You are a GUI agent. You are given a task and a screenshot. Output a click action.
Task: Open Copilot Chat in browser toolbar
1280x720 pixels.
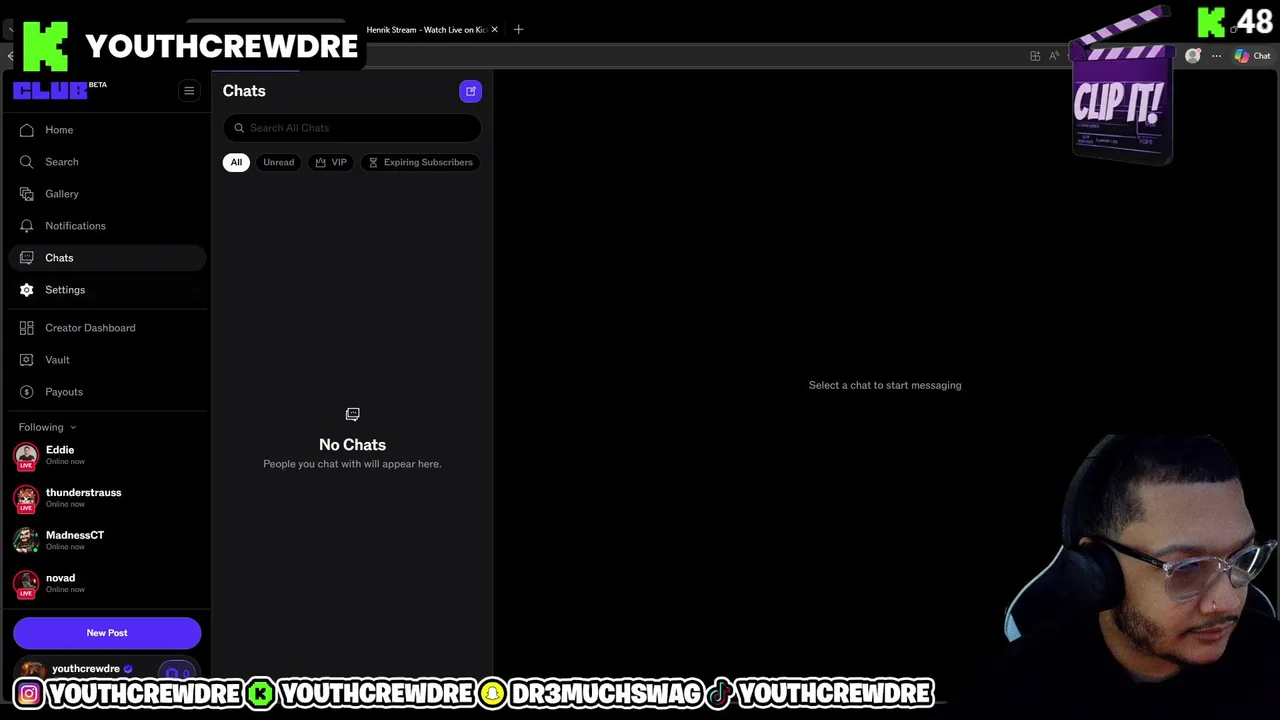(1253, 56)
